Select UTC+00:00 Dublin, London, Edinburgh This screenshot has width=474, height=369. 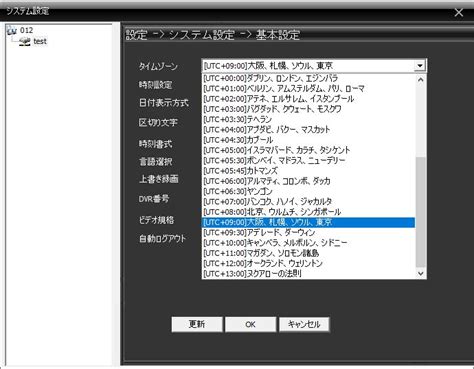pos(308,78)
